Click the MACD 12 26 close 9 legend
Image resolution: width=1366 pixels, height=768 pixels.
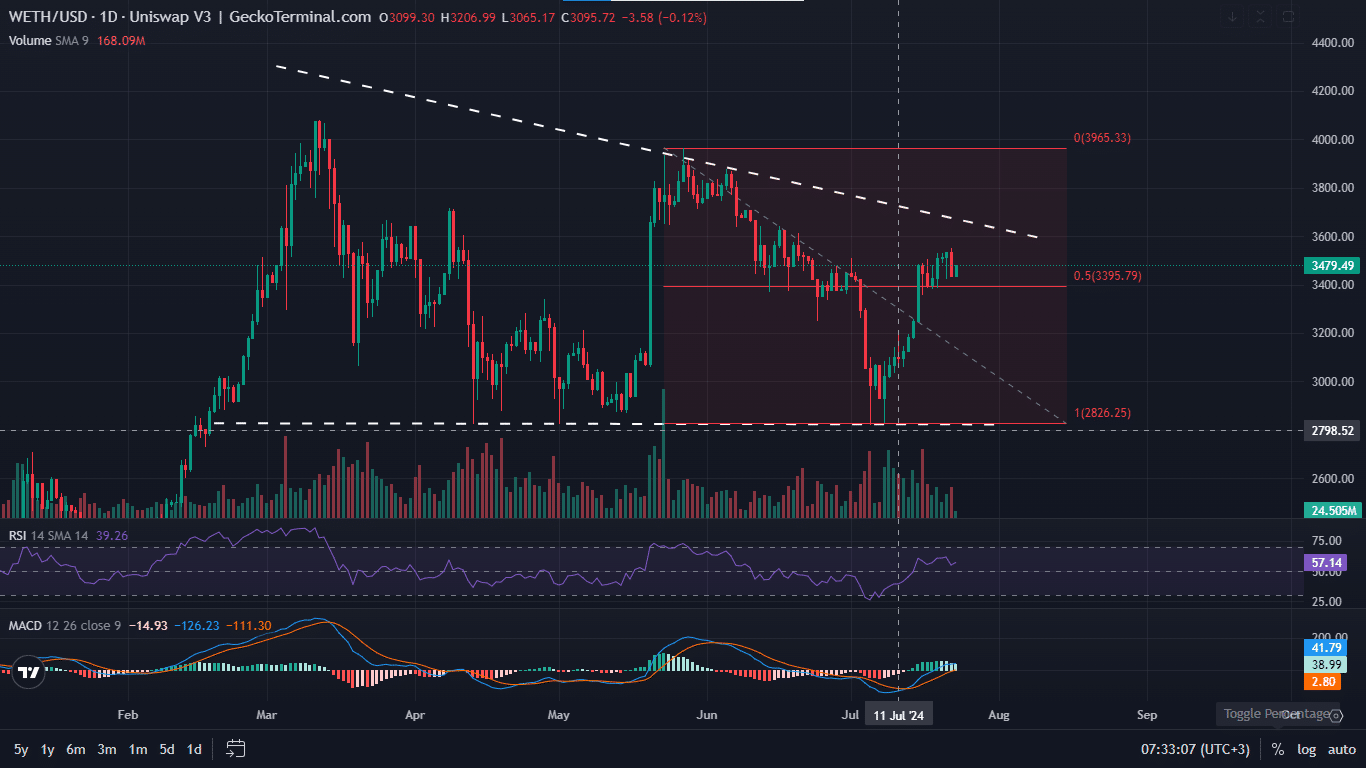65,625
